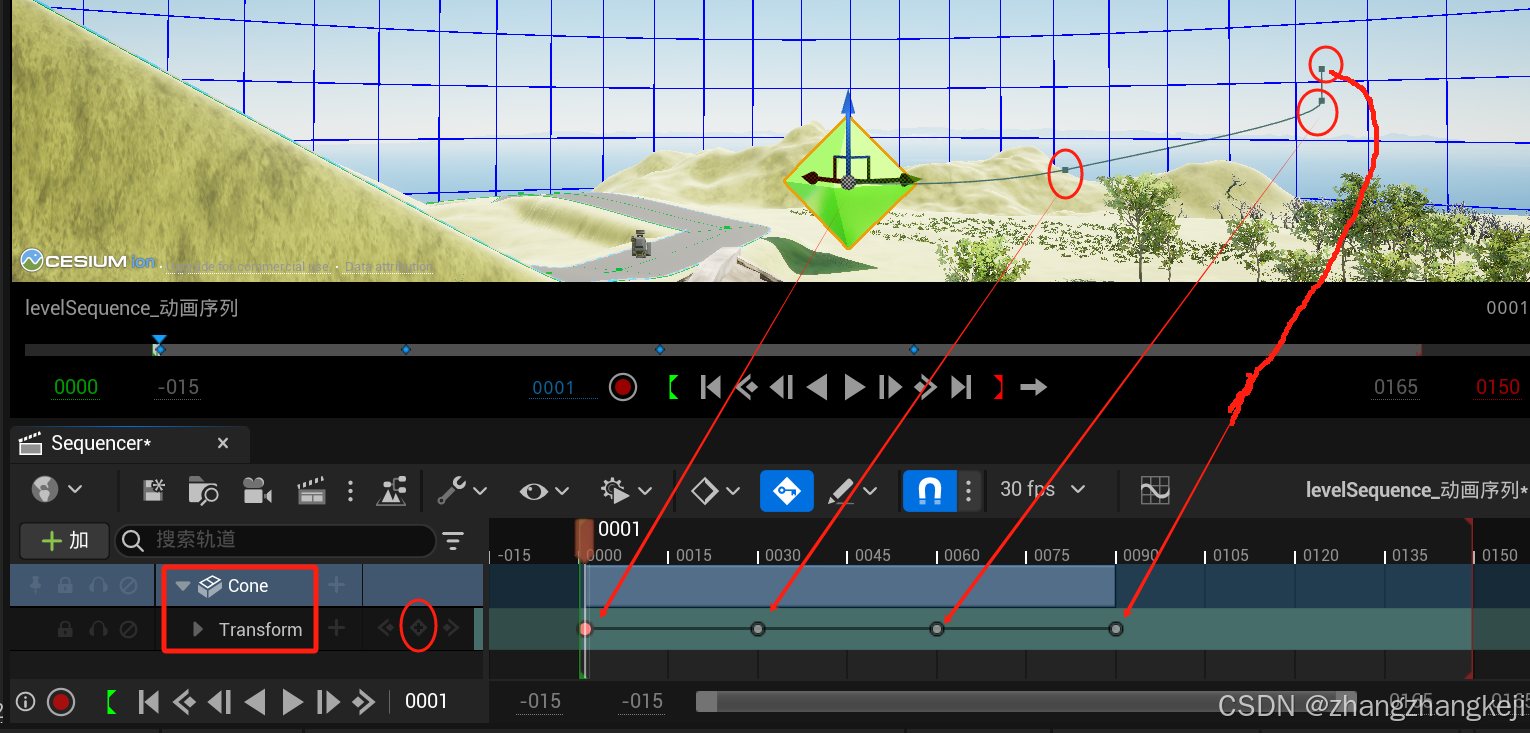The image size is (1530, 733).
Task: Mute the Cone track
Action: coord(128,586)
